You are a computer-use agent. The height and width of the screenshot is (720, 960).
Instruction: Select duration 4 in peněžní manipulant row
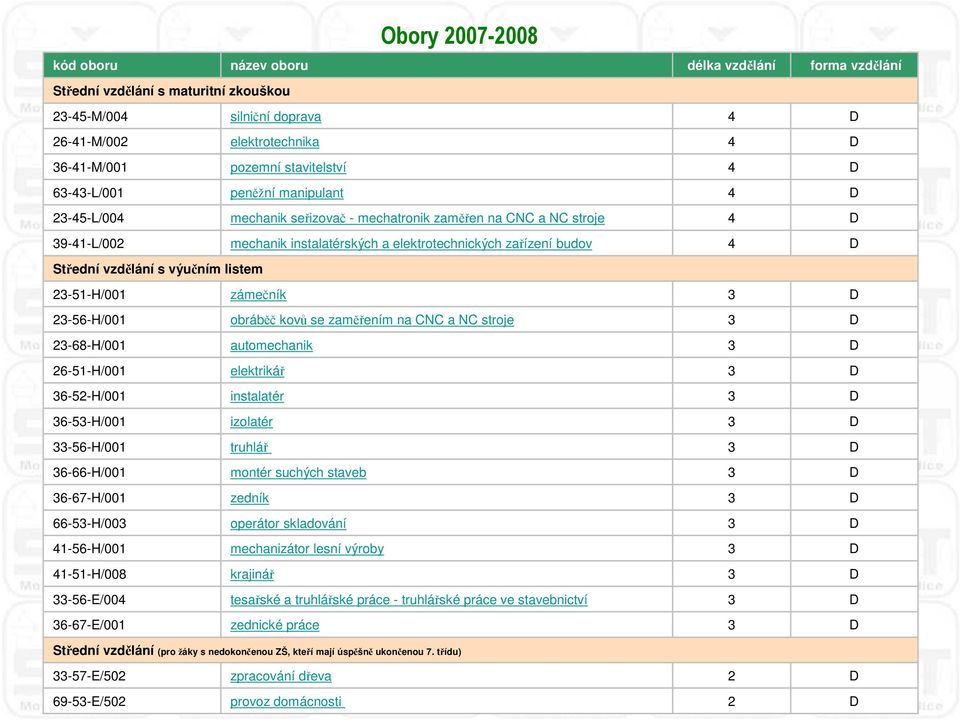[x=731, y=193]
